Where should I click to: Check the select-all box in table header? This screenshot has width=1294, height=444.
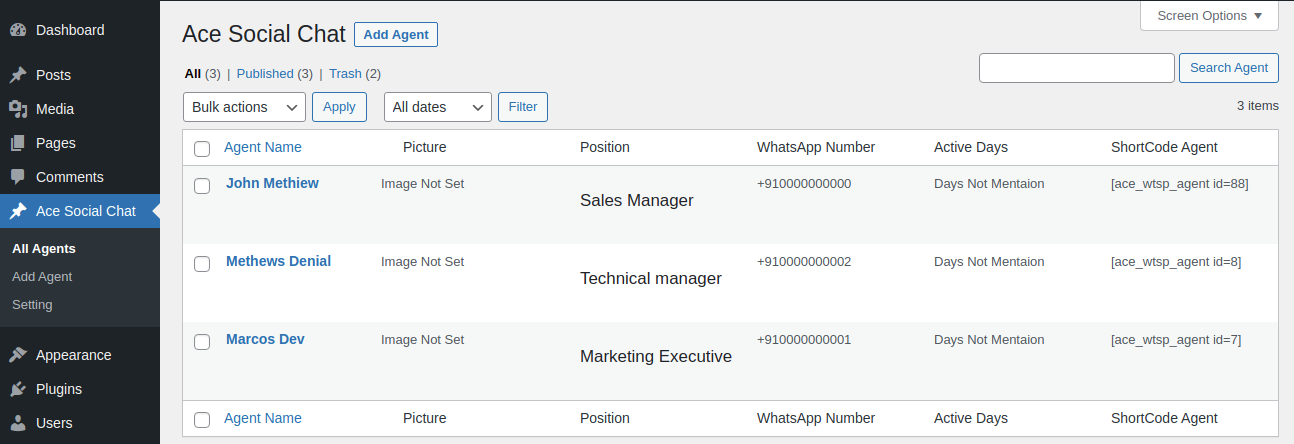click(202, 149)
